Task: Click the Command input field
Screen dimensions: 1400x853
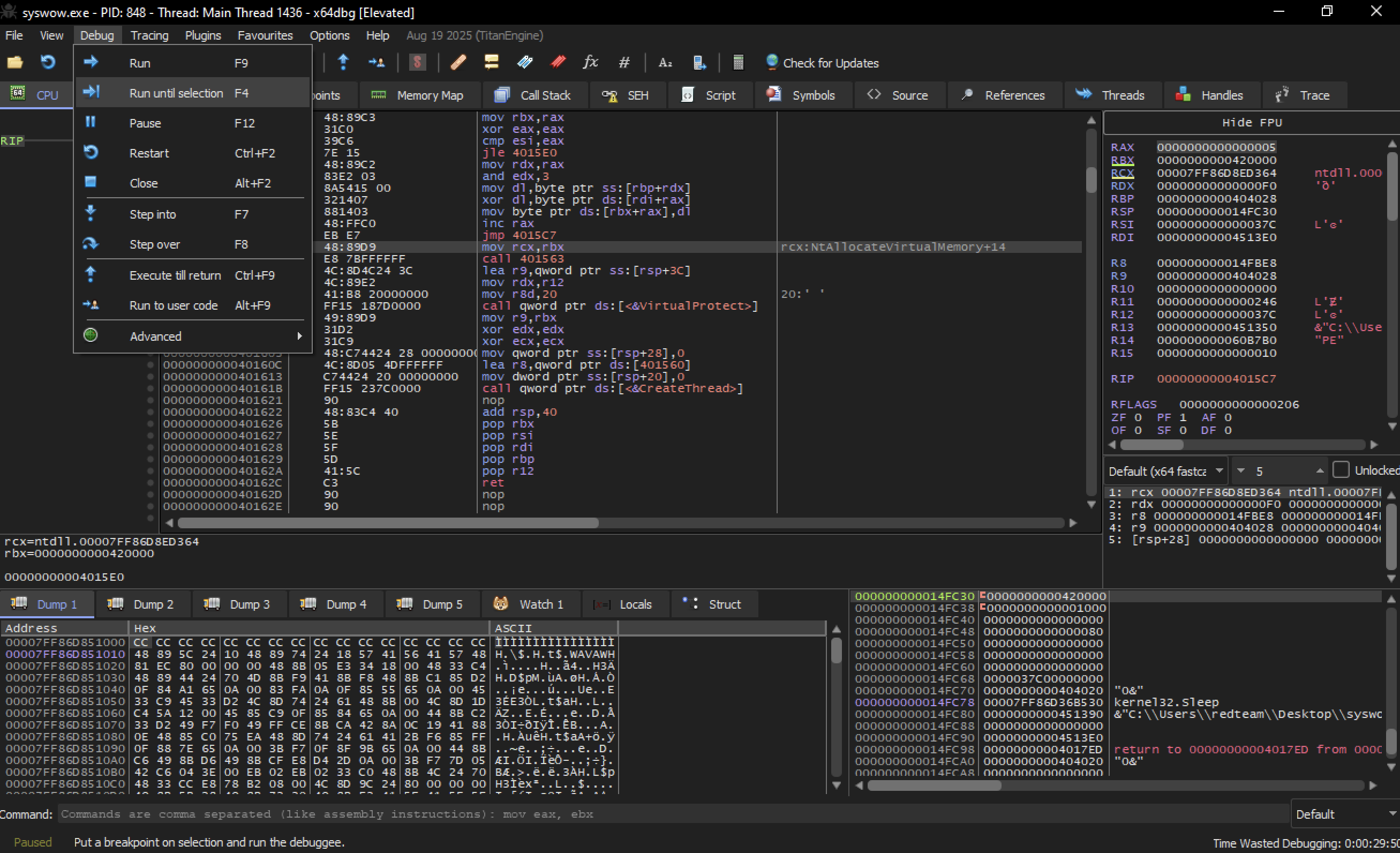Action: tap(674, 814)
